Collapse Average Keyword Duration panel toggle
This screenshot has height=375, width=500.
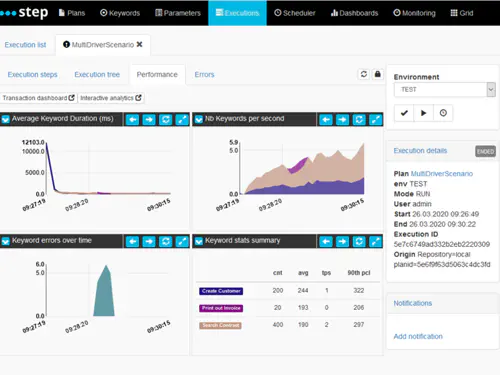pyautogui.click(x=6, y=119)
